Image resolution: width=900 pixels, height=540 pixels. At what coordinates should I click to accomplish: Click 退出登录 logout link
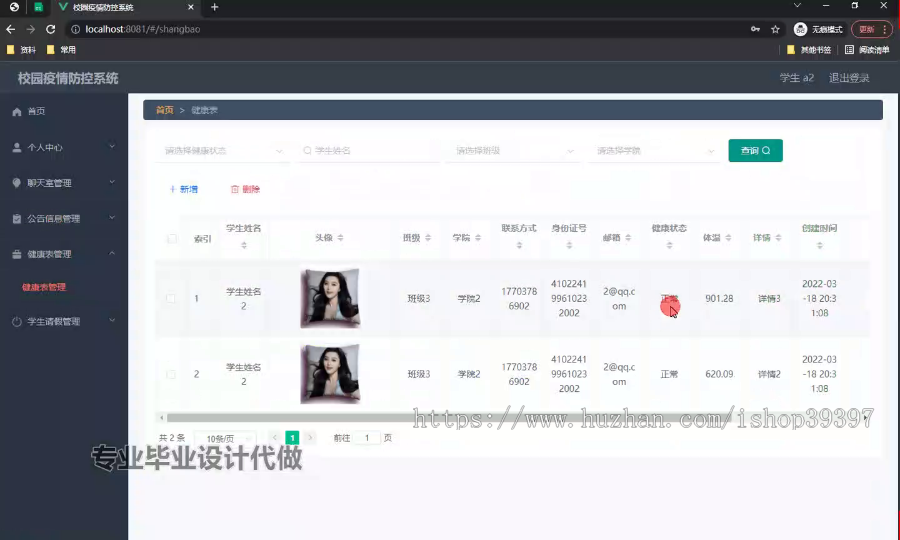(x=849, y=78)
